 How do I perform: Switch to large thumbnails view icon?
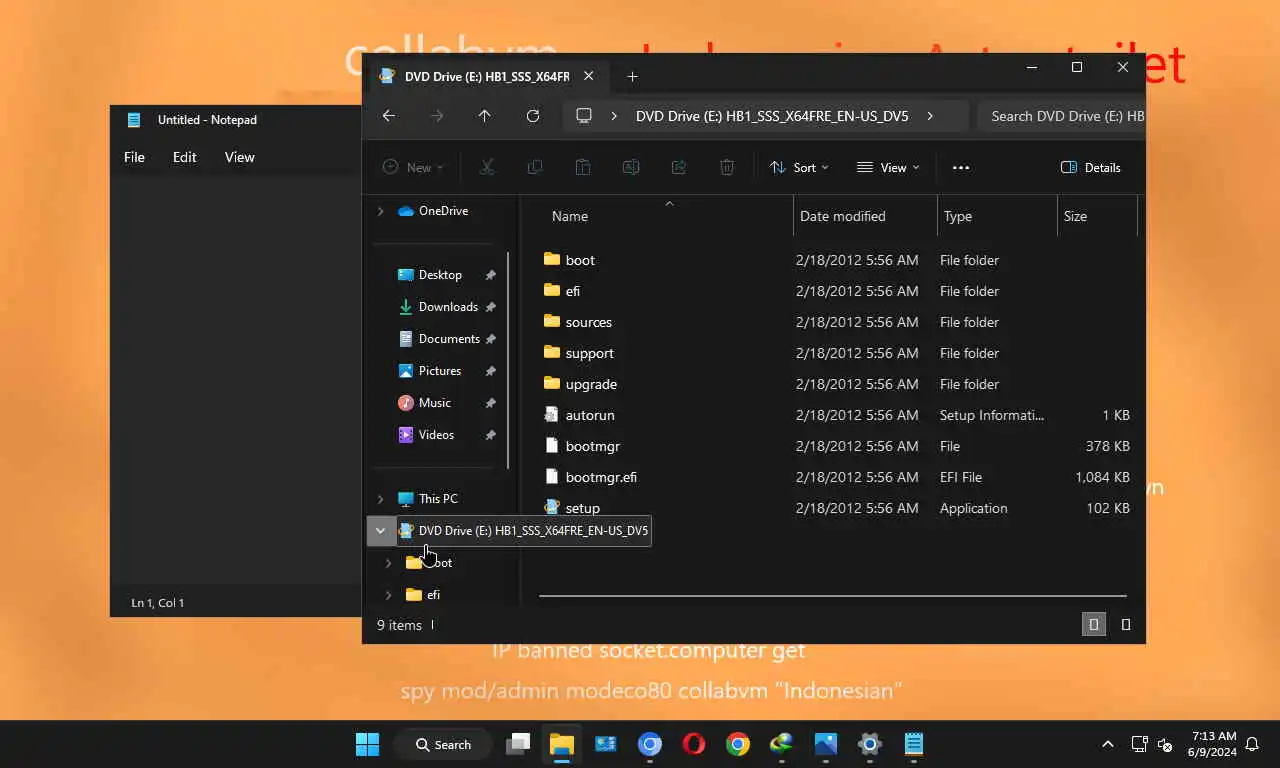coord(1126,624)
